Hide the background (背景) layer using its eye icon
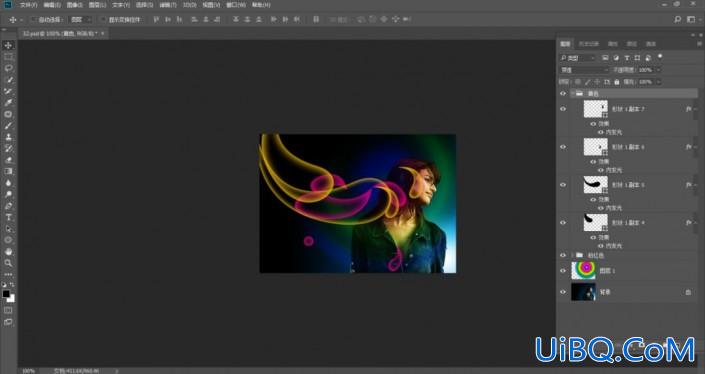705x374 pixels. pos(563,292)
